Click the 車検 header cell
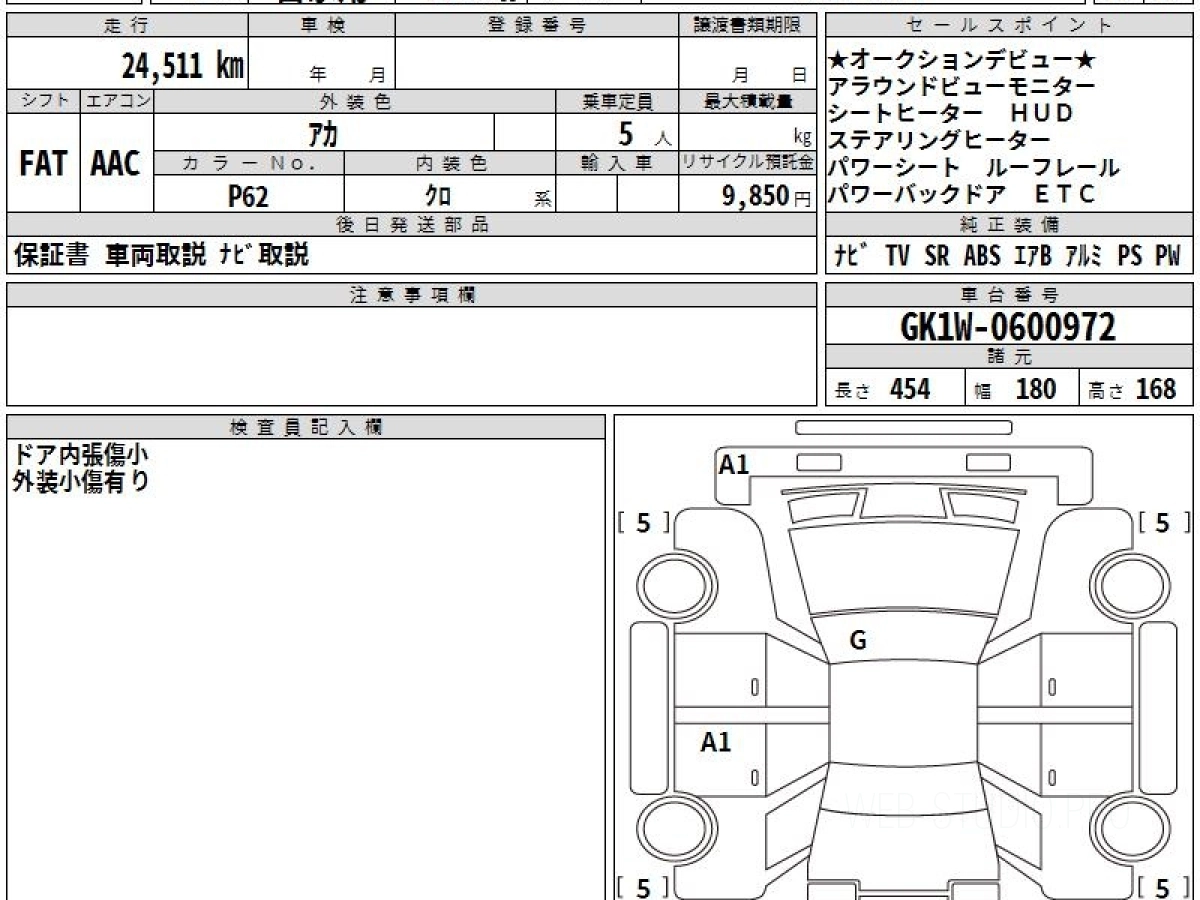 click(322, 26)
